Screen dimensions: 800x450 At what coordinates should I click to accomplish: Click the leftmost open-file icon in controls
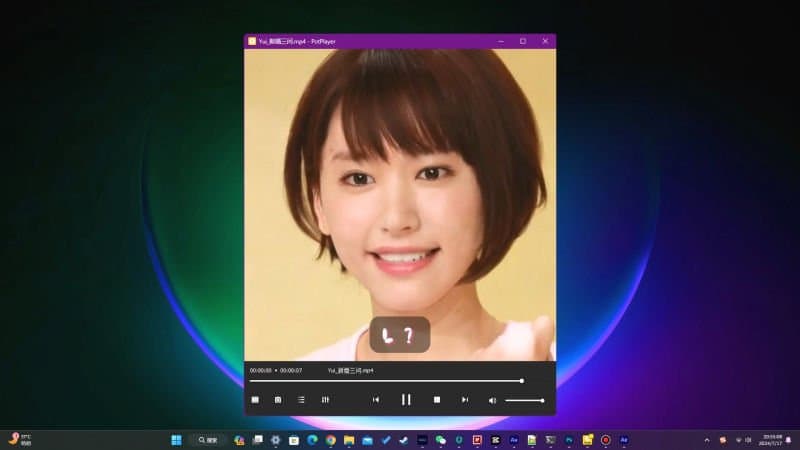[255, 400]
